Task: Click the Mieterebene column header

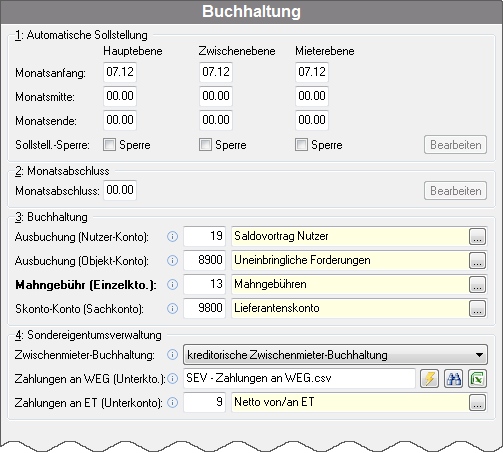Action: click(x=325, y=51)
